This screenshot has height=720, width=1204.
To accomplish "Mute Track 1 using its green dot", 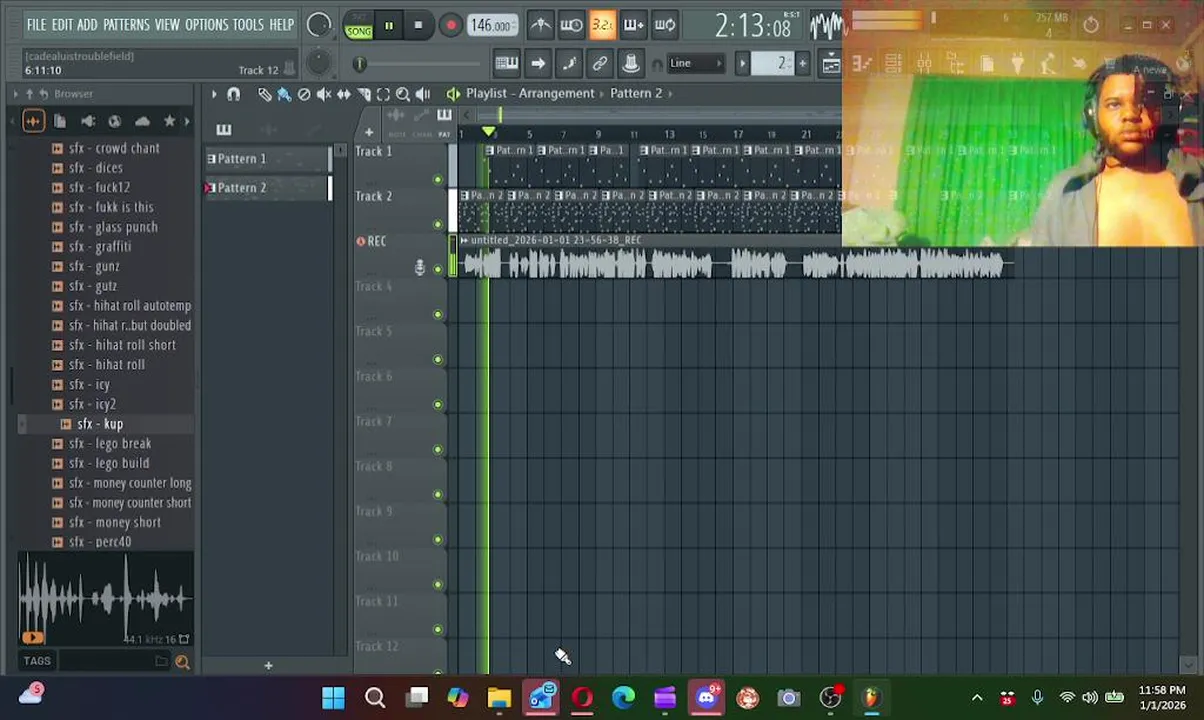I will [x=437, y=180].
